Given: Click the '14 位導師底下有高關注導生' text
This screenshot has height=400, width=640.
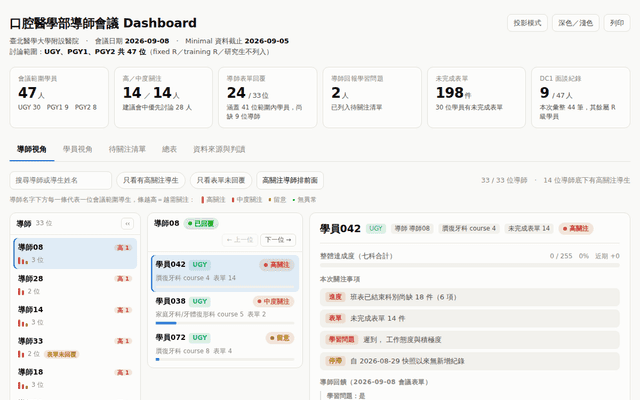Looking at the screenshot, I should tap(587, 180).
